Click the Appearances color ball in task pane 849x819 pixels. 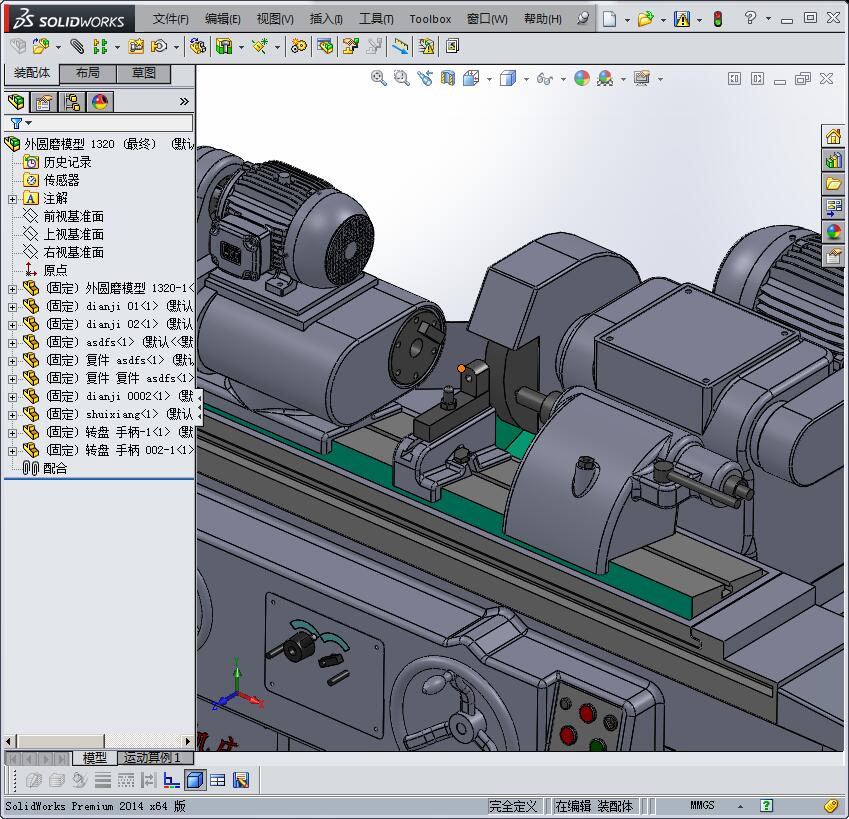833,232
